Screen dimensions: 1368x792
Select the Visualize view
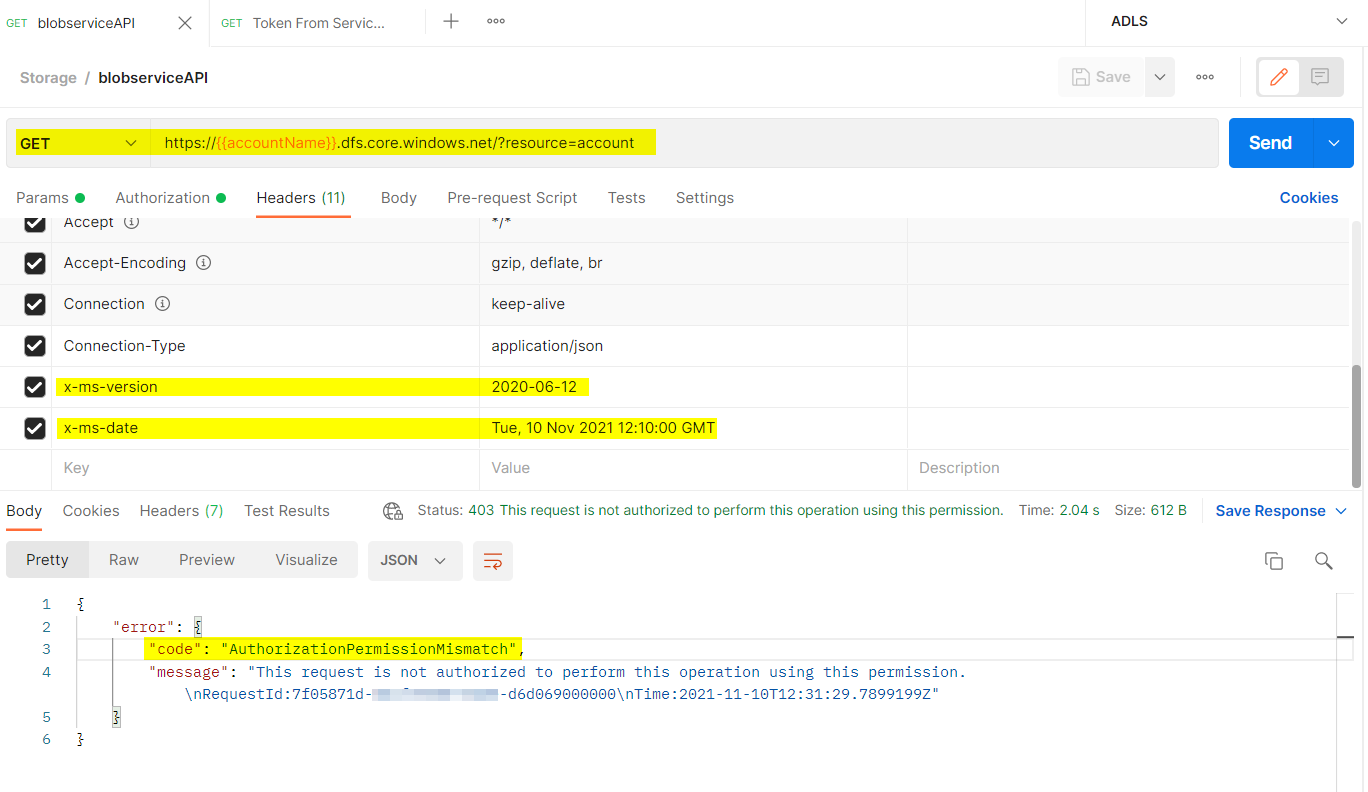pos(306,560)
